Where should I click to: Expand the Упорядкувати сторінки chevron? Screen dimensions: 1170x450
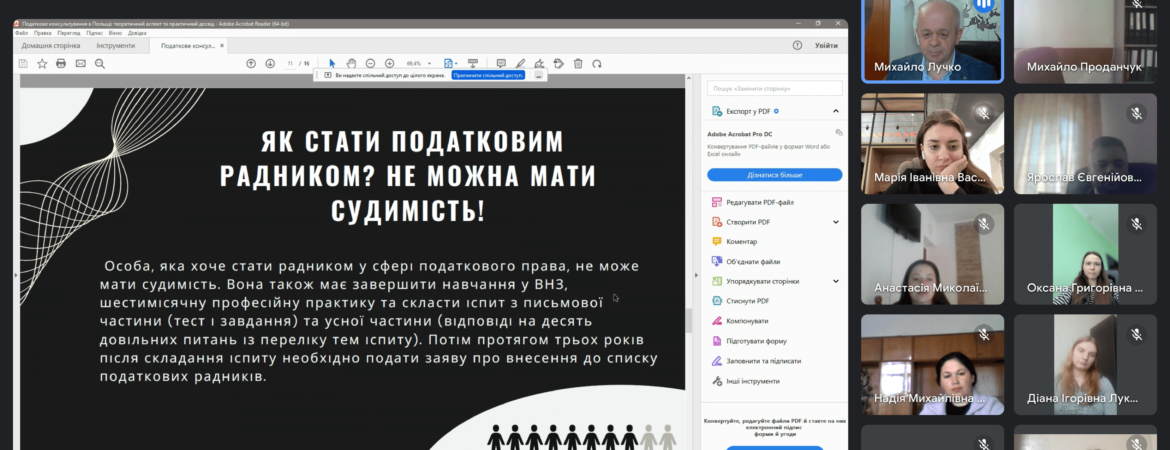tap(836, 281)
